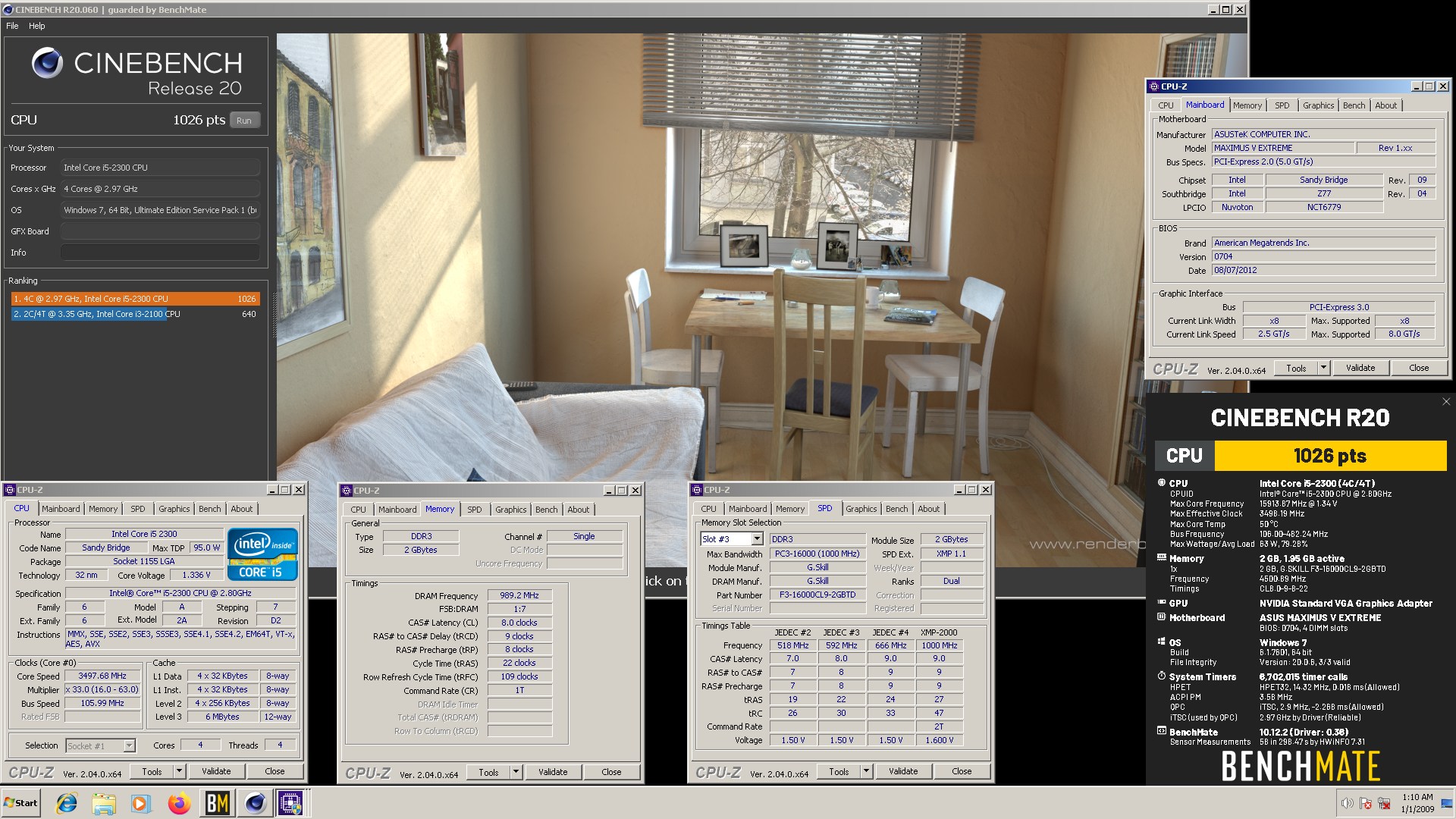Viewport: 1456px width, 819px height.
Task: Open Socket #1 selection dropdown in CPU-Z
Action: 129,746
